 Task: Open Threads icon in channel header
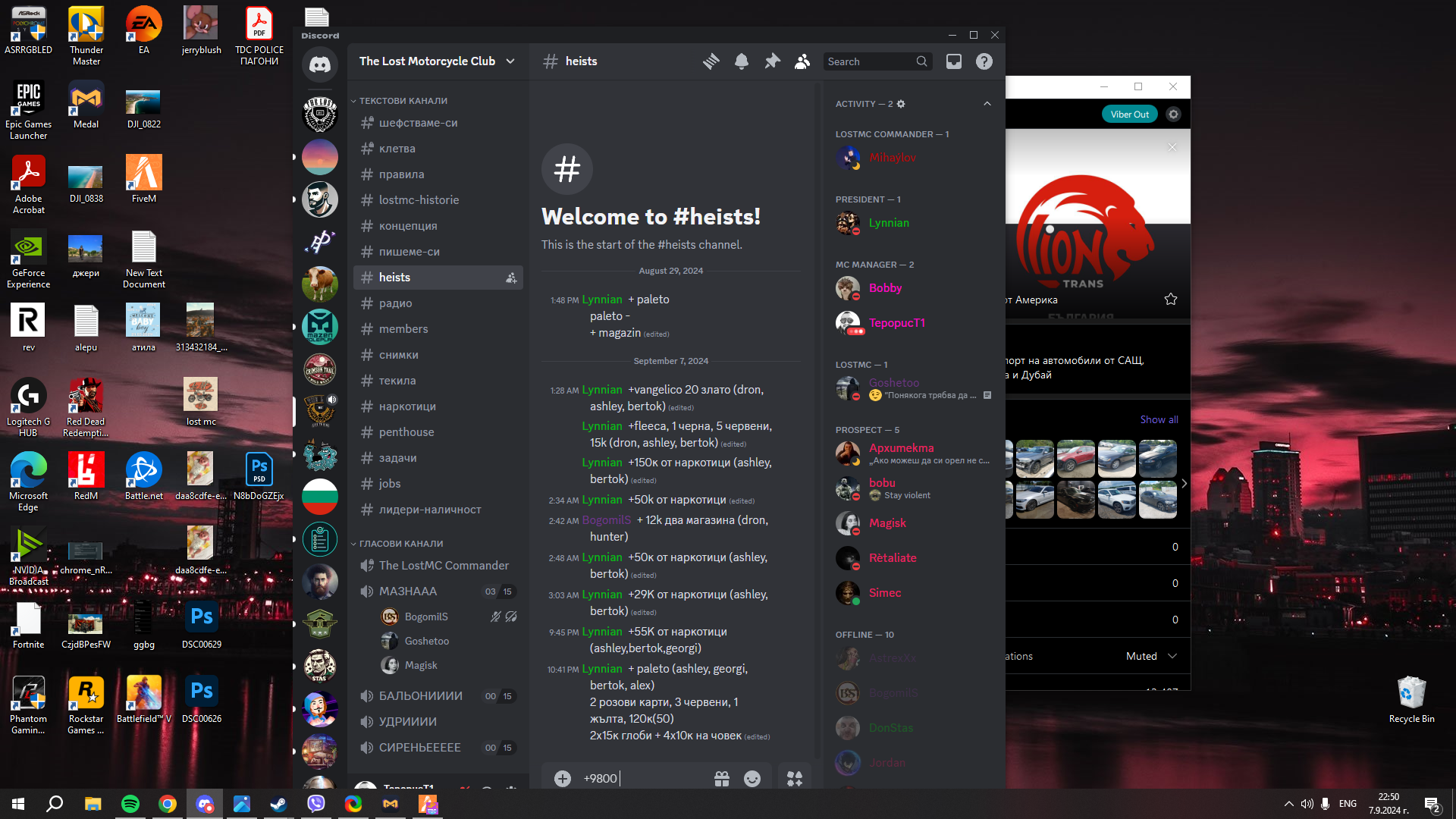(x=711, y=61)
